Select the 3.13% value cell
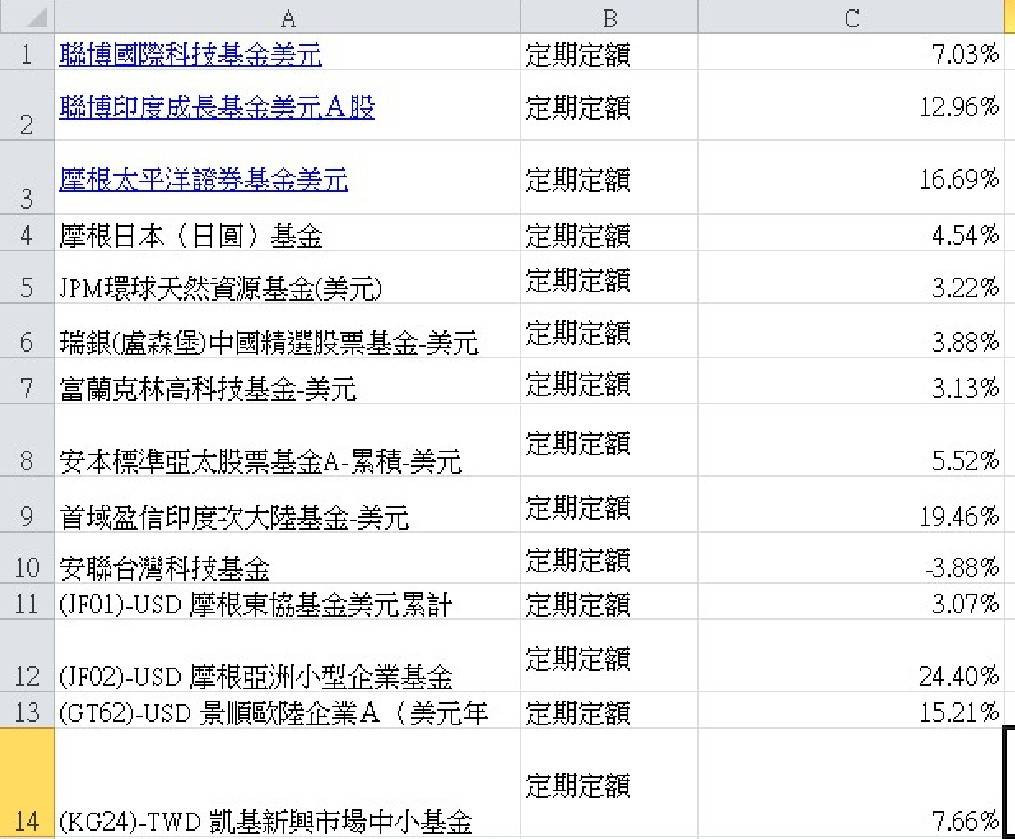Image resolution: width=1015 pixels, height=839 pixels. click(x=851, y=381)
